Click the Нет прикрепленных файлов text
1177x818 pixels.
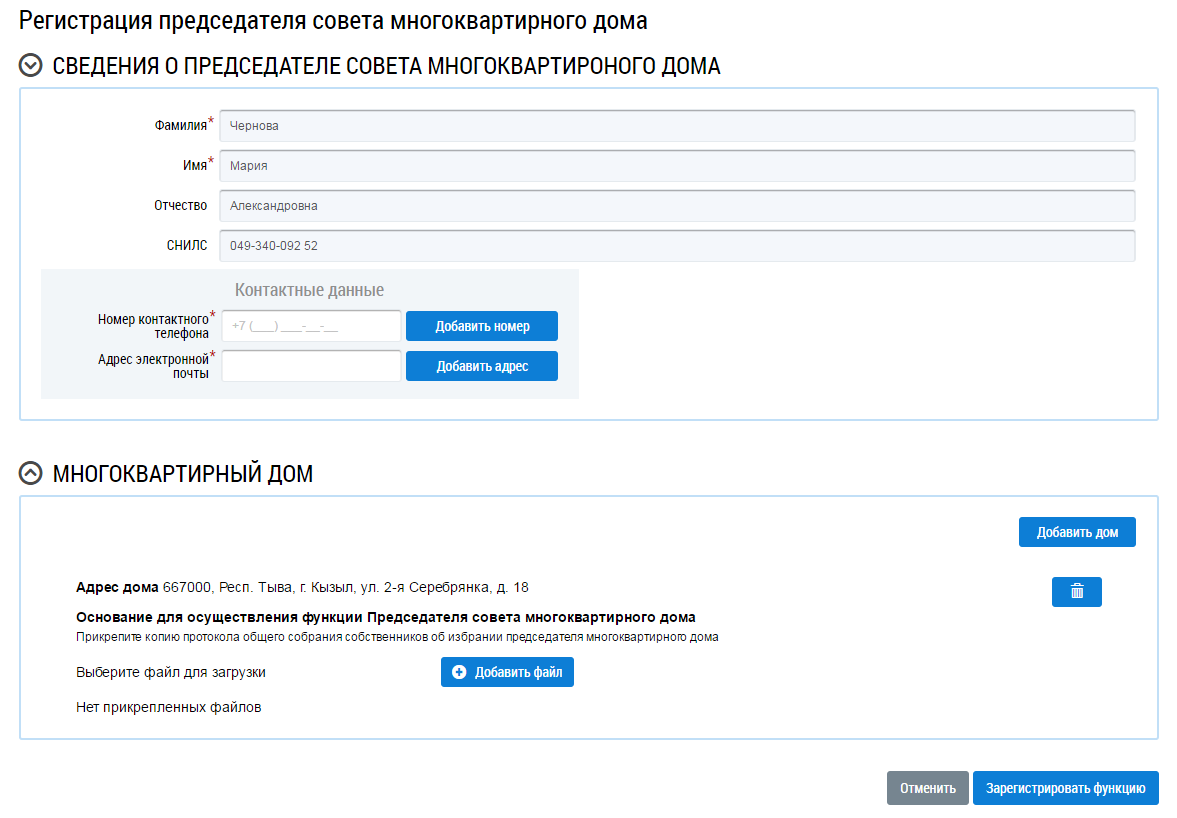coord(168,707)
